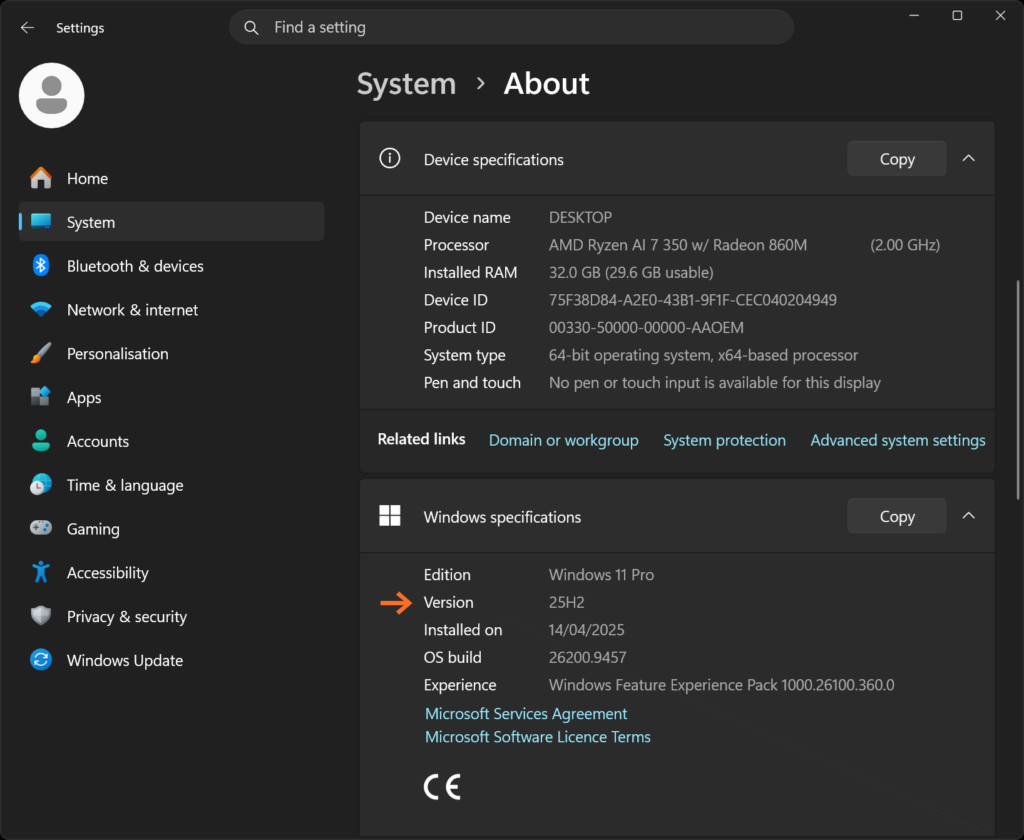
Task: Open Microsoft Software Licence Terms link
Action: point(537,737)
